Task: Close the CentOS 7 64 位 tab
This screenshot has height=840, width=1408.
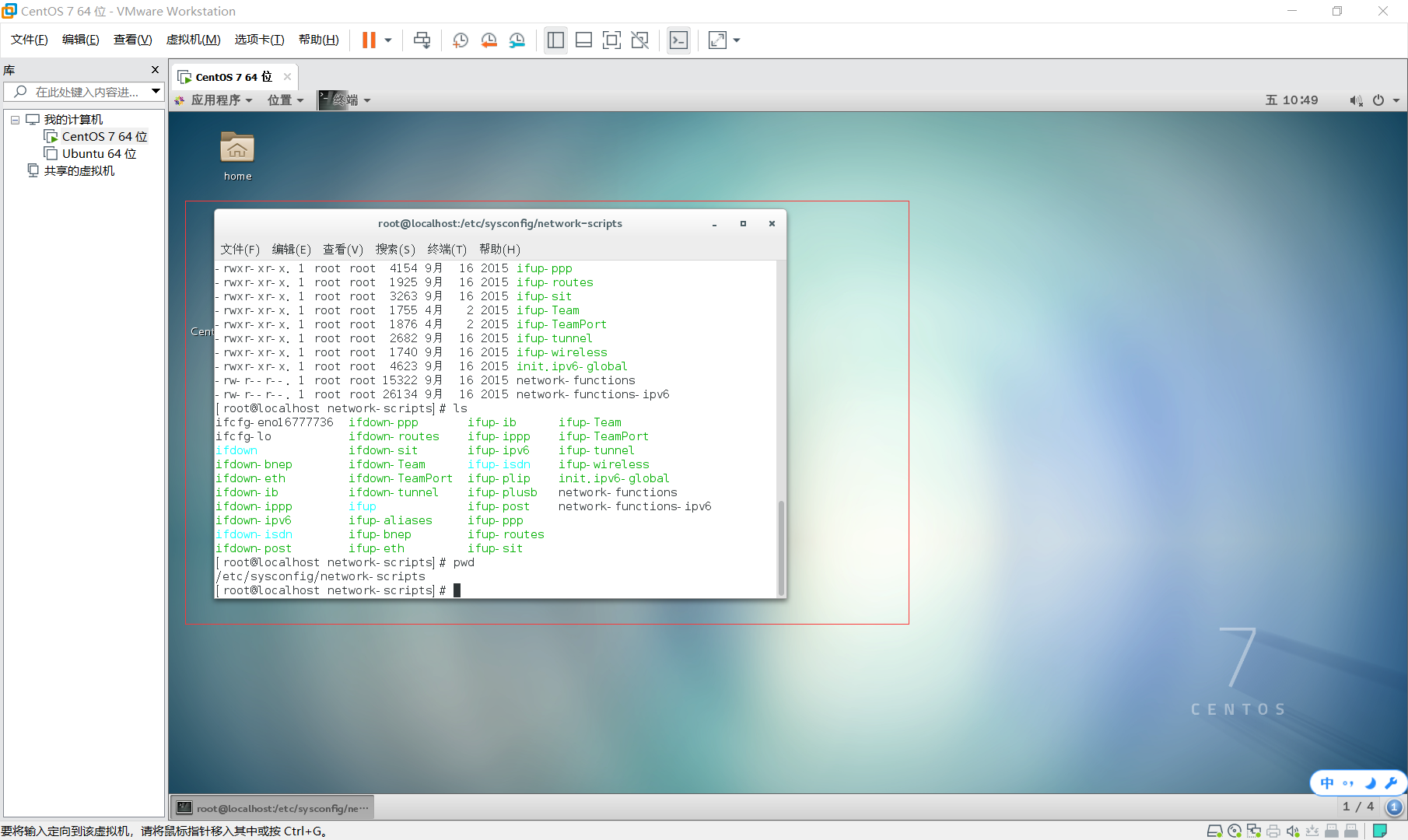Action: coord(287,76)
